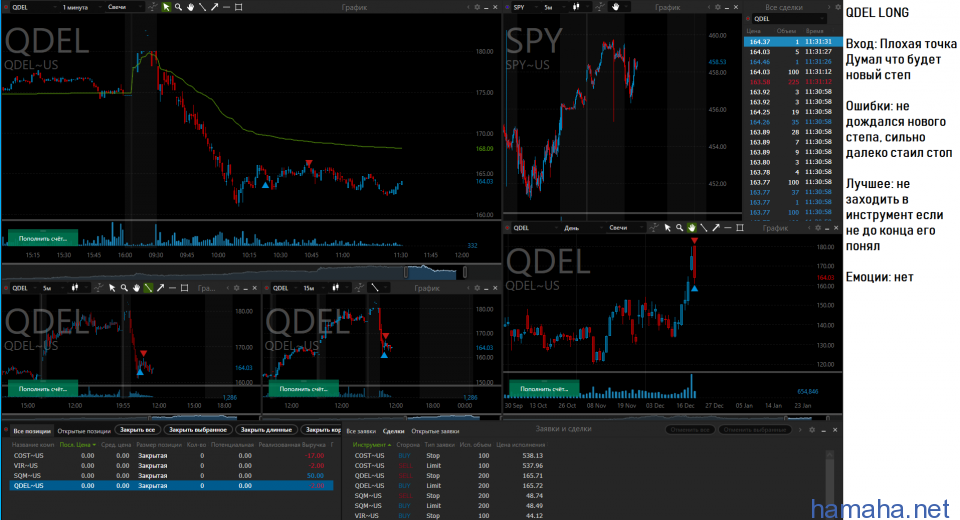
Task: Open the indicators icon in the QDEL 1-minute chart
Action: (153, 7)
